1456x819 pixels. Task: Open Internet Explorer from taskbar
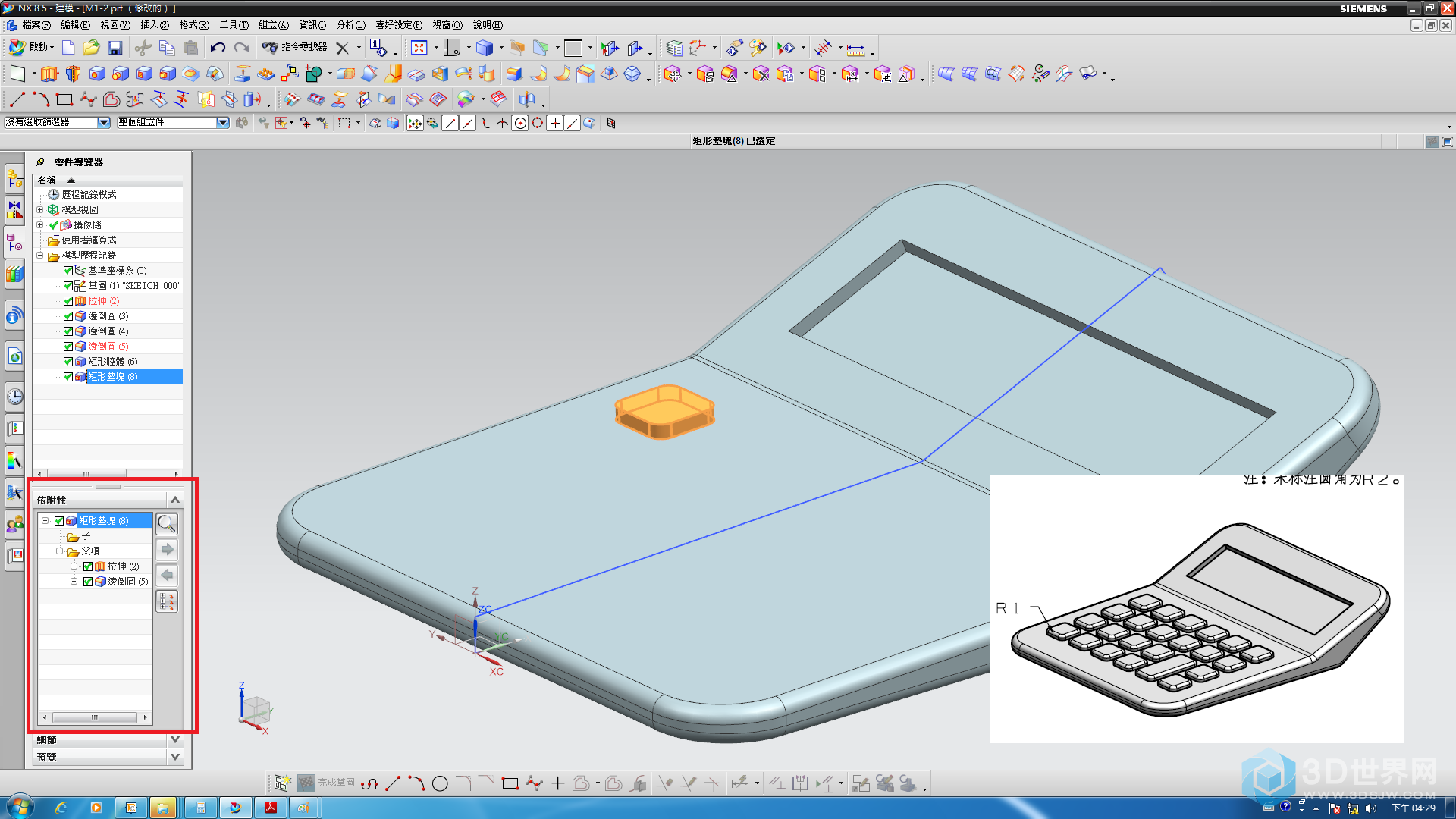coord(61,808)
